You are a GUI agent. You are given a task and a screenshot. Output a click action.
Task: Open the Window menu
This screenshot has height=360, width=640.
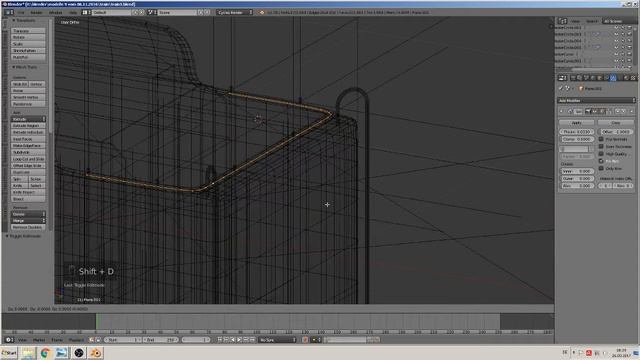click(56, 12)
